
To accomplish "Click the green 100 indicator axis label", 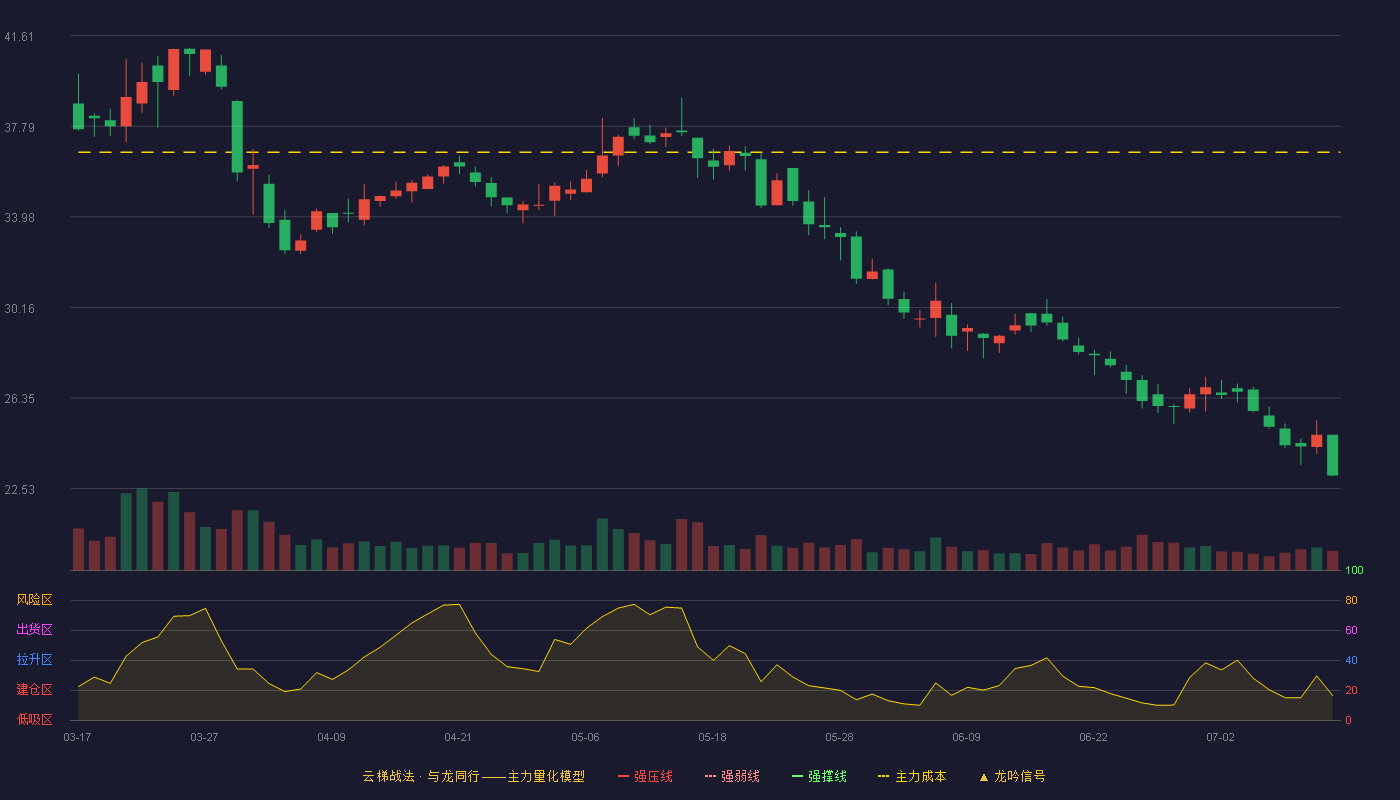I will [x=1354, y=571].
